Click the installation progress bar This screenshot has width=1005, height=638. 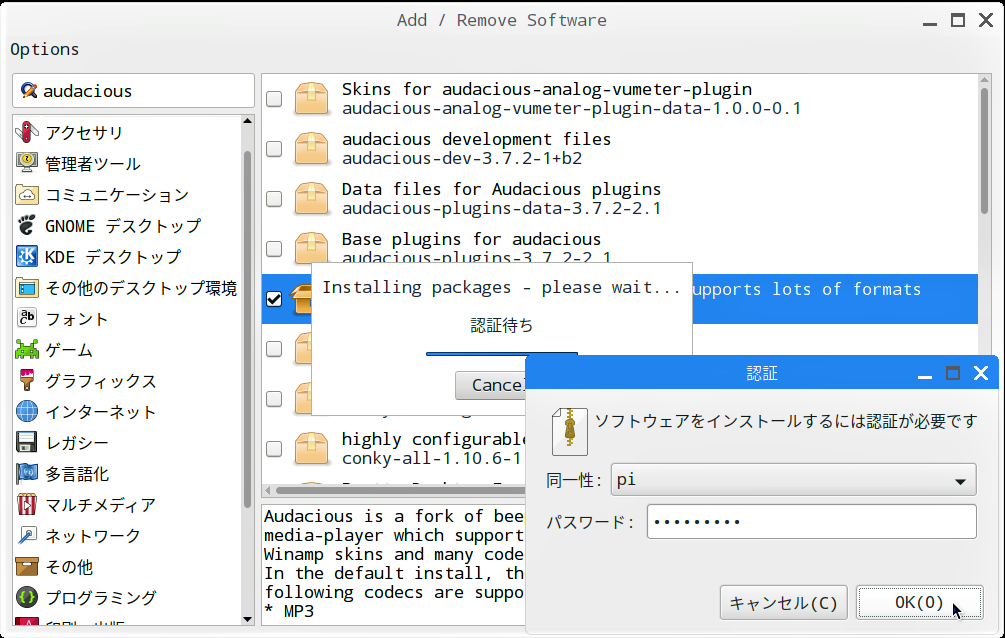501,353
